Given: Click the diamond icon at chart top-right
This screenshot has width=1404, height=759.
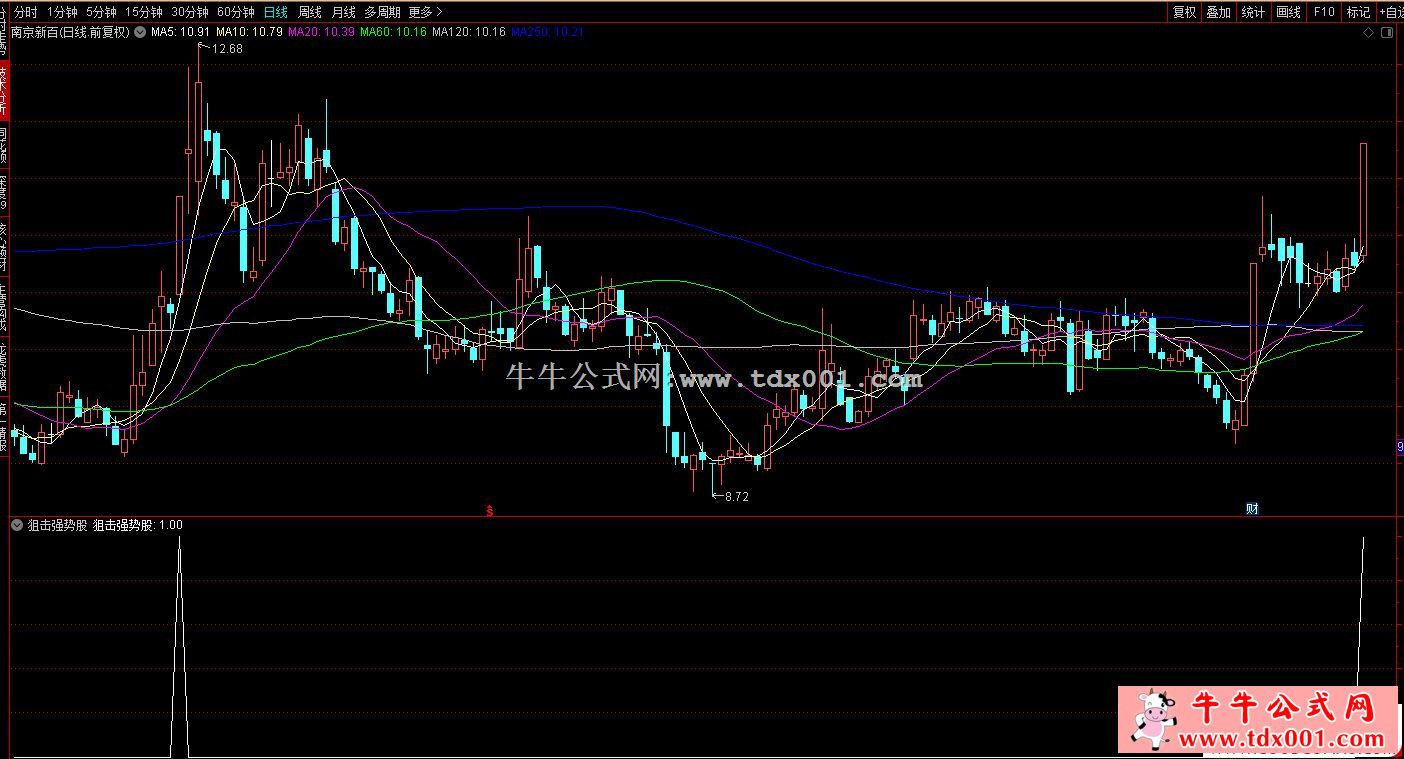Looking at the screenshot, I should [x=1369, y=33].
